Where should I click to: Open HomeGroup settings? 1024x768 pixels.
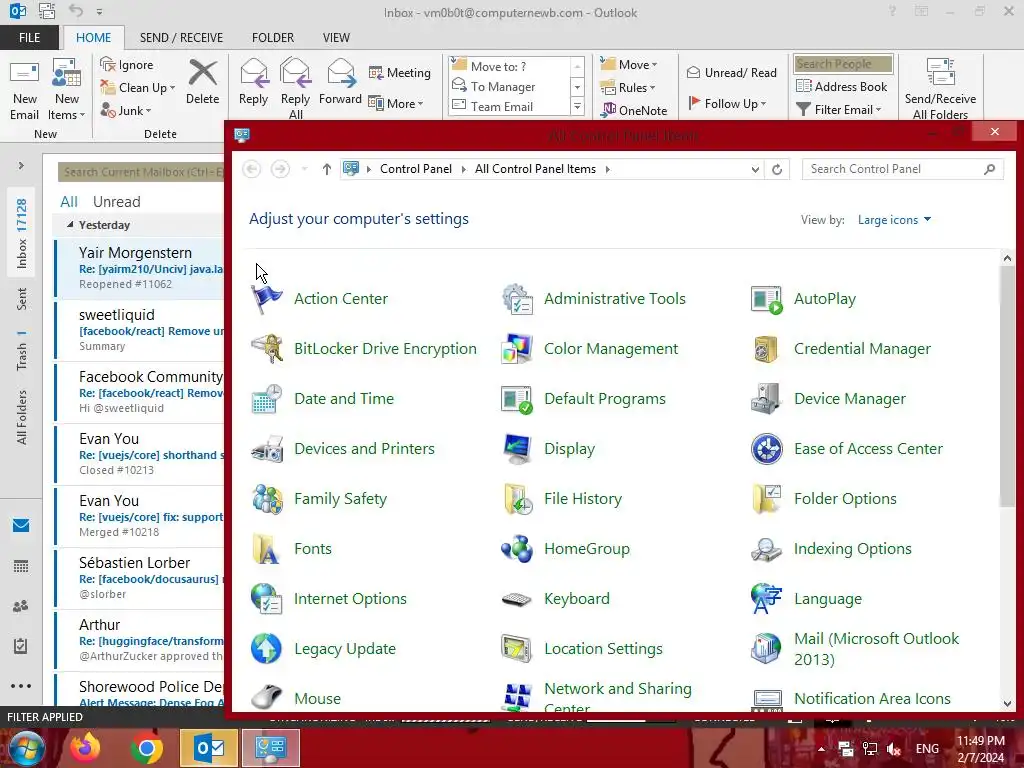(566, 549)
